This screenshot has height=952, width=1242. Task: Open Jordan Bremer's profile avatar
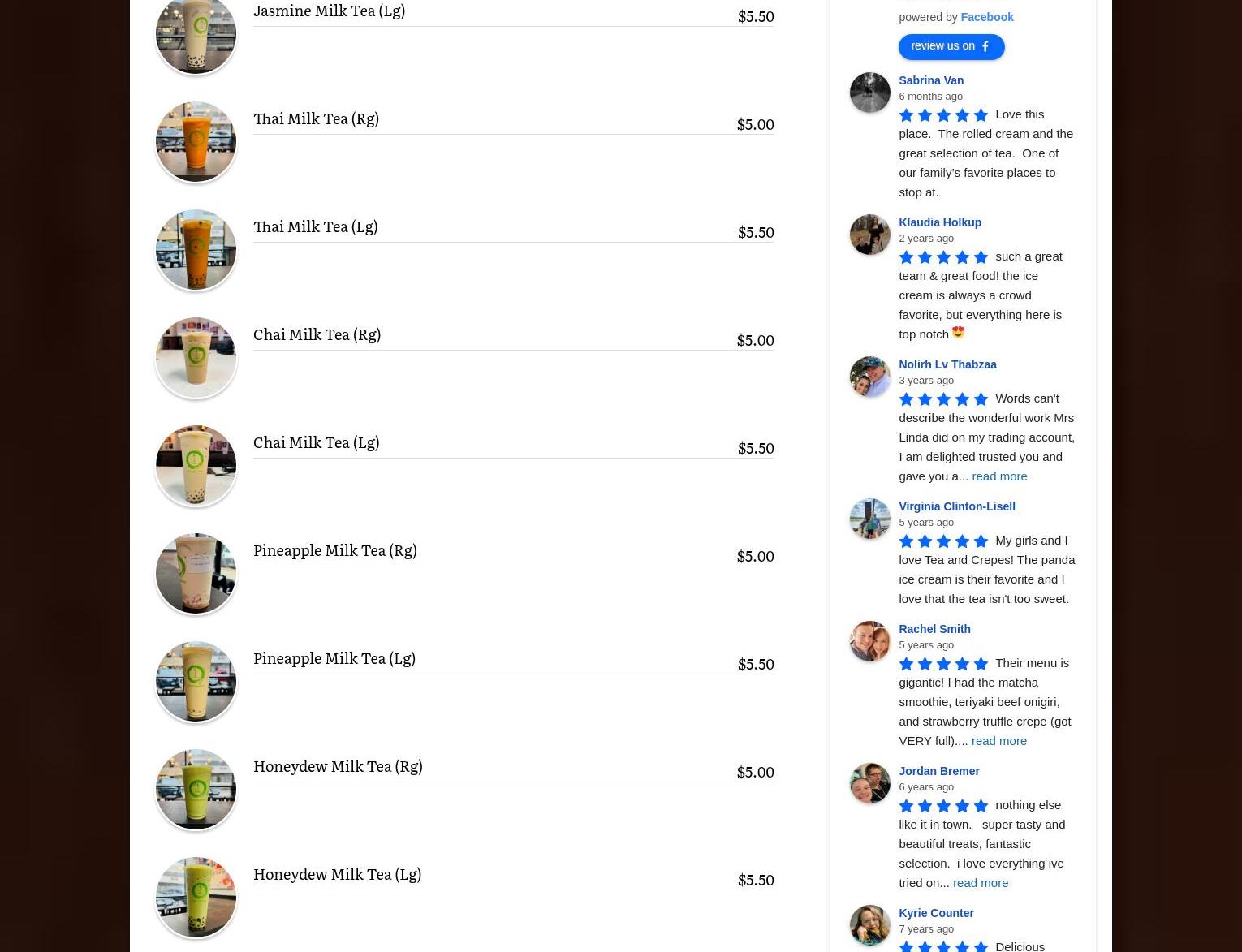coord(869,783)
